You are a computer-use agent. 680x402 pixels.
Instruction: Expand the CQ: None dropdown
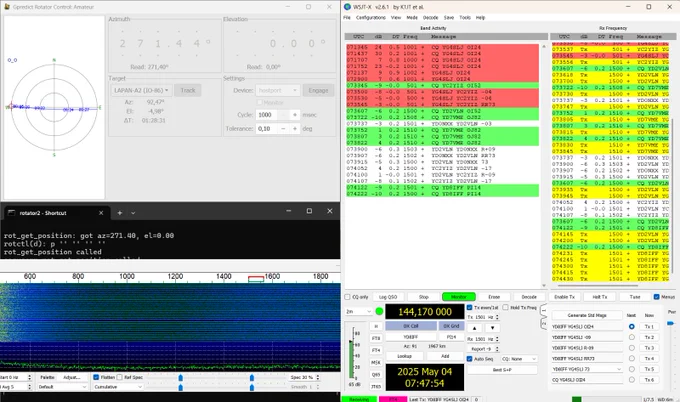[519, 359]
